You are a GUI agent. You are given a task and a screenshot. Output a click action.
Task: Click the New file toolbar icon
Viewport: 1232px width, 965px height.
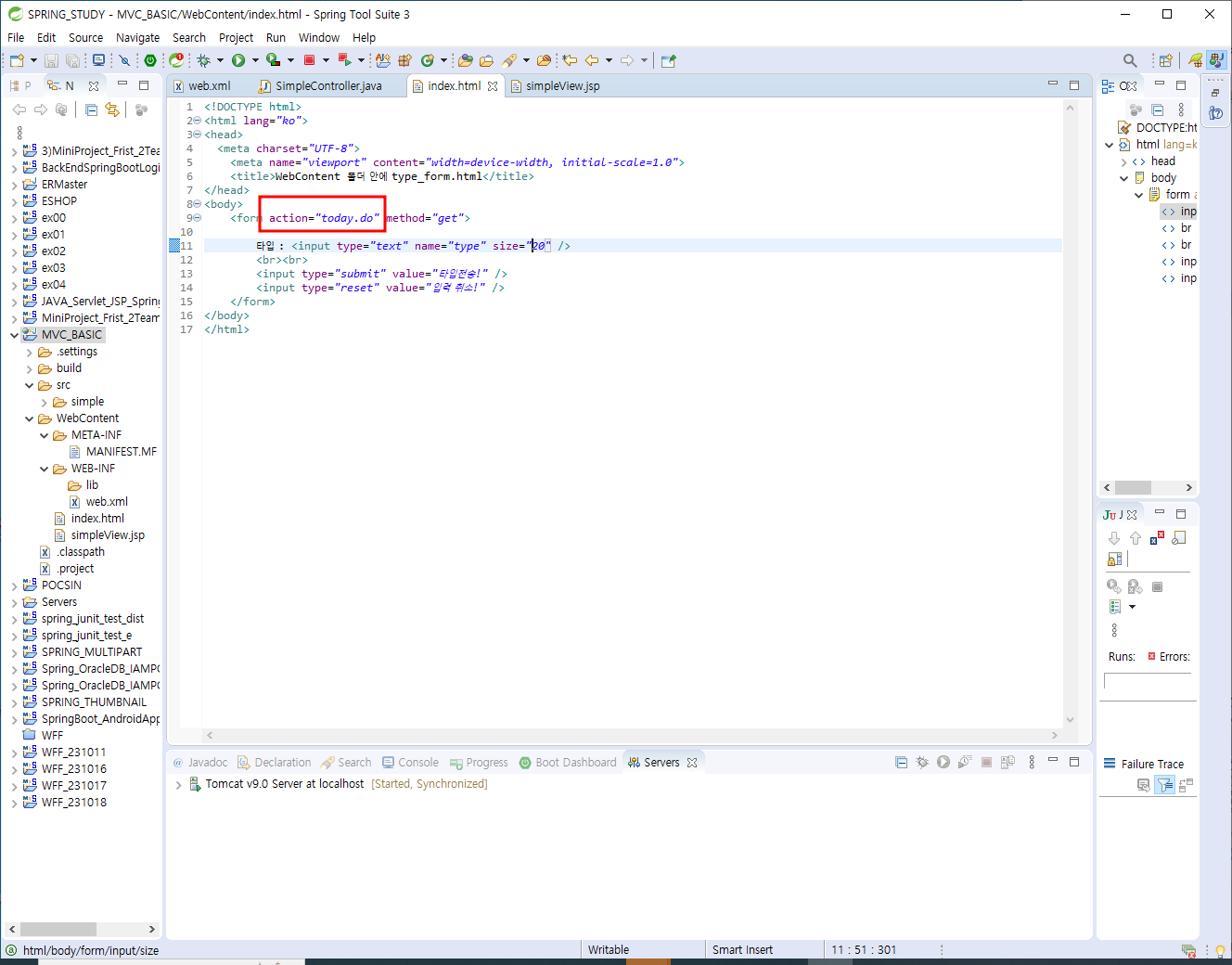(x=17, y=60)
